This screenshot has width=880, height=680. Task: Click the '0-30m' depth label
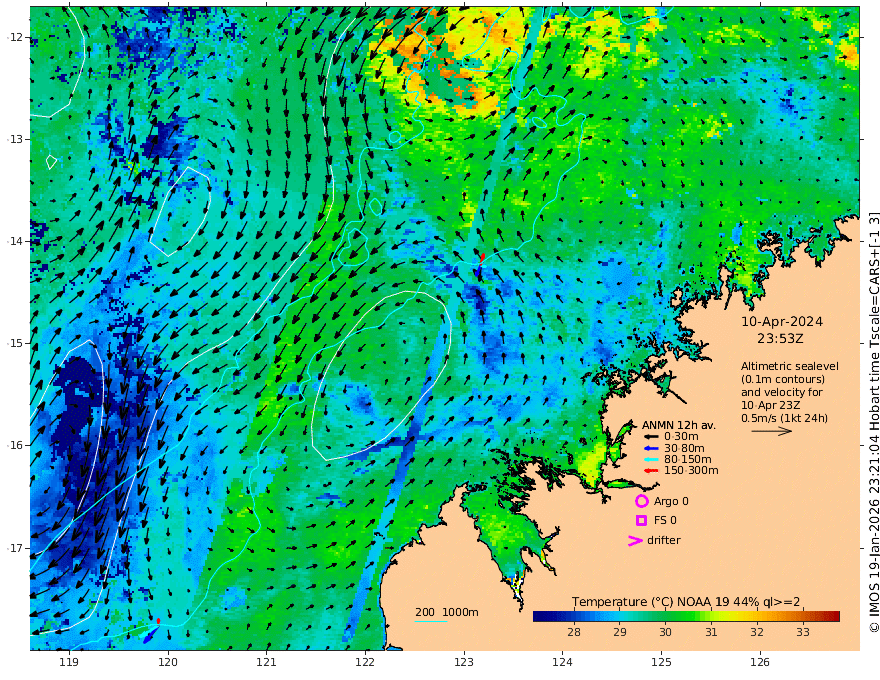tap(681, 437)
